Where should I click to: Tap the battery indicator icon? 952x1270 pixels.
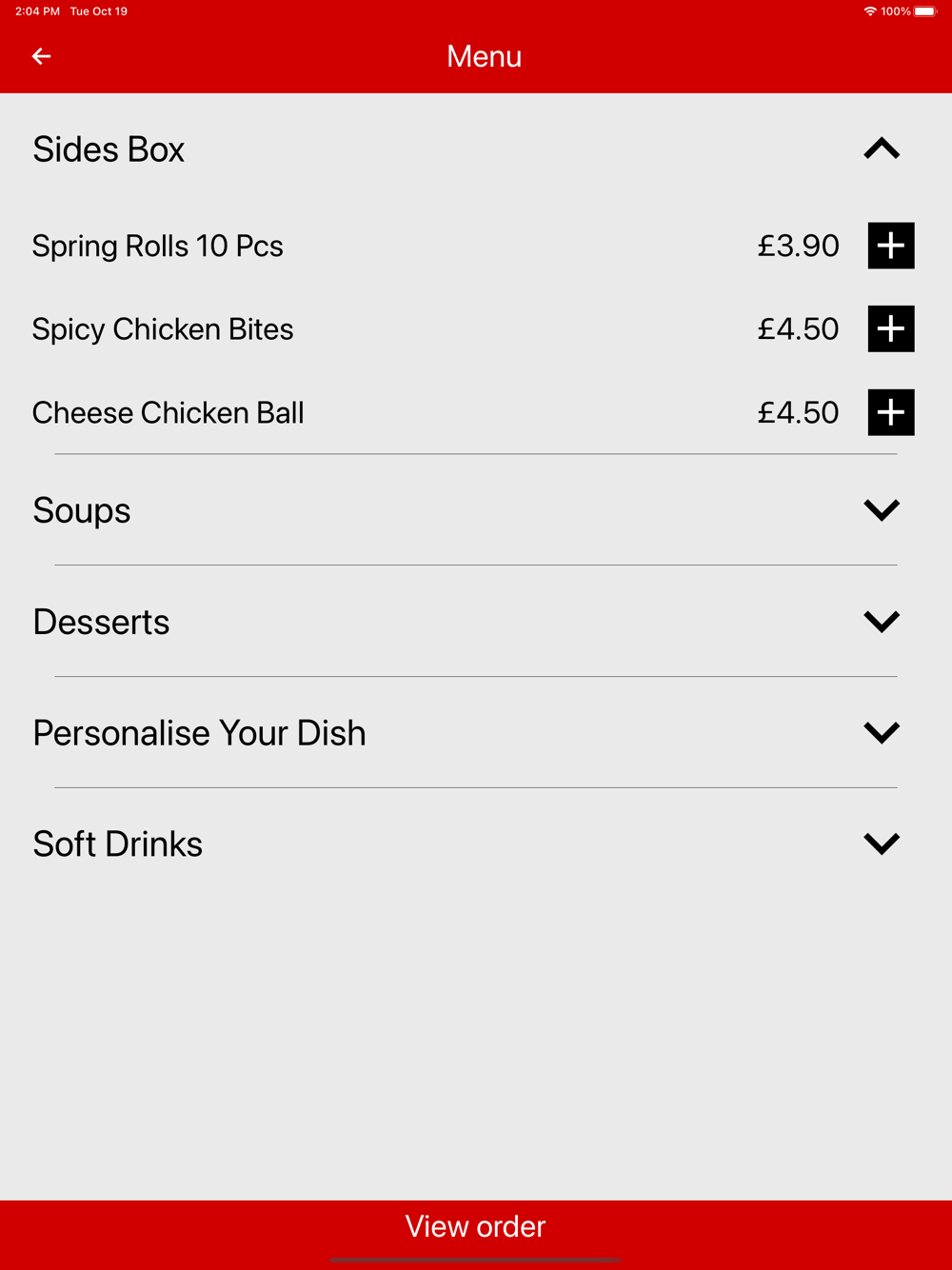click(x=925, y=11)
